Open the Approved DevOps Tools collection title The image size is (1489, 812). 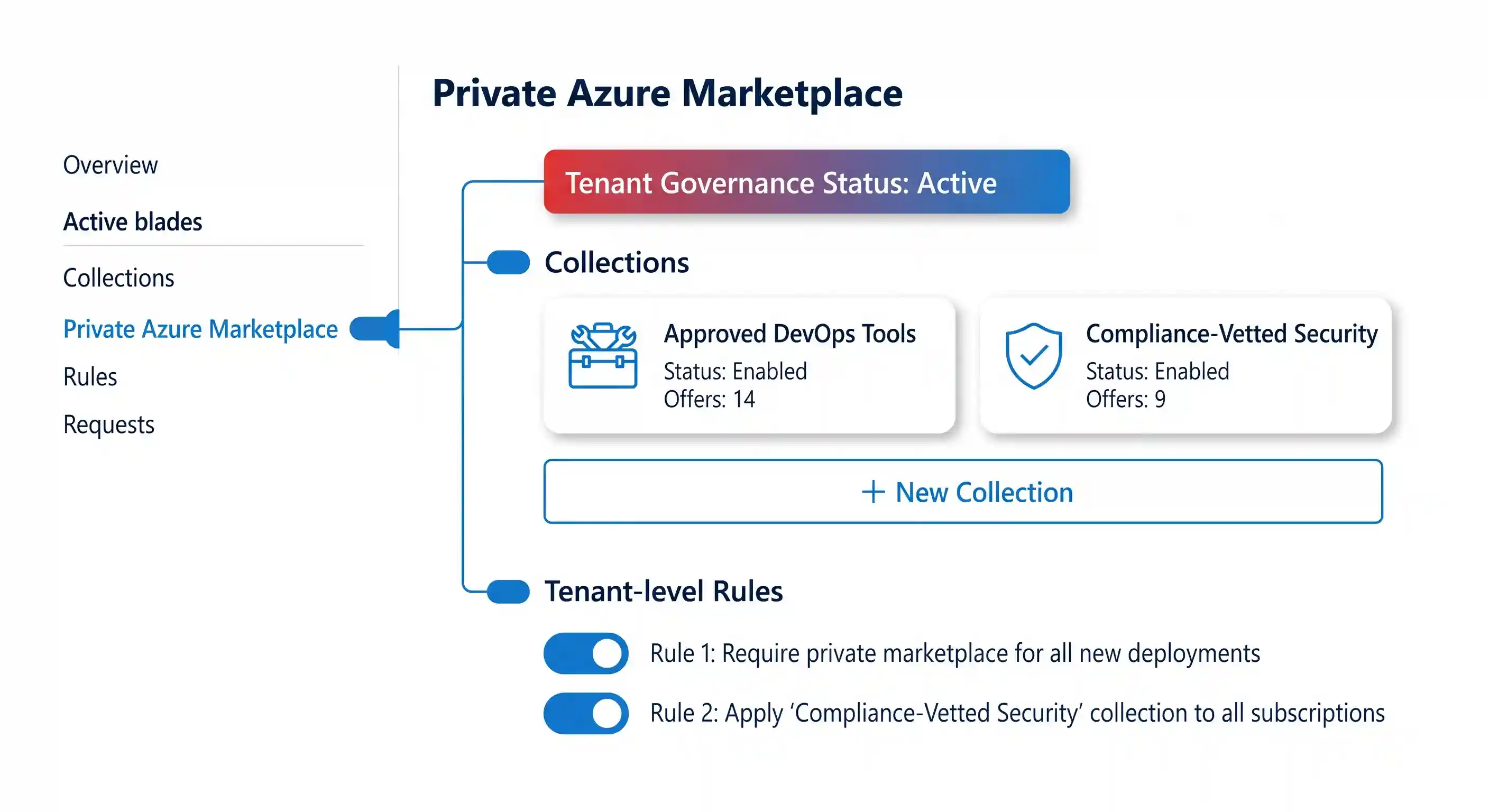[789, 334]
